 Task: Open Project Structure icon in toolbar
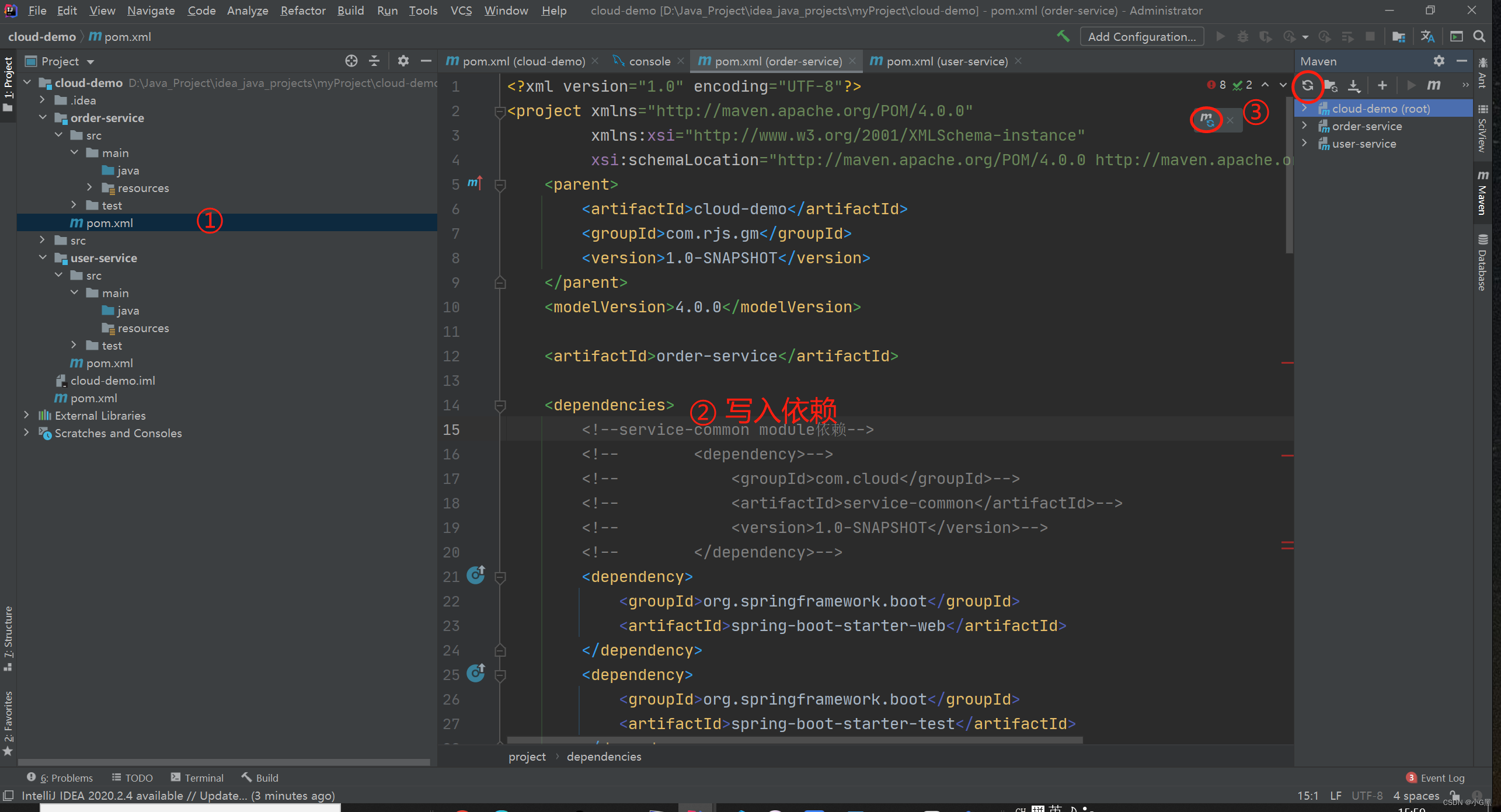1398,36
